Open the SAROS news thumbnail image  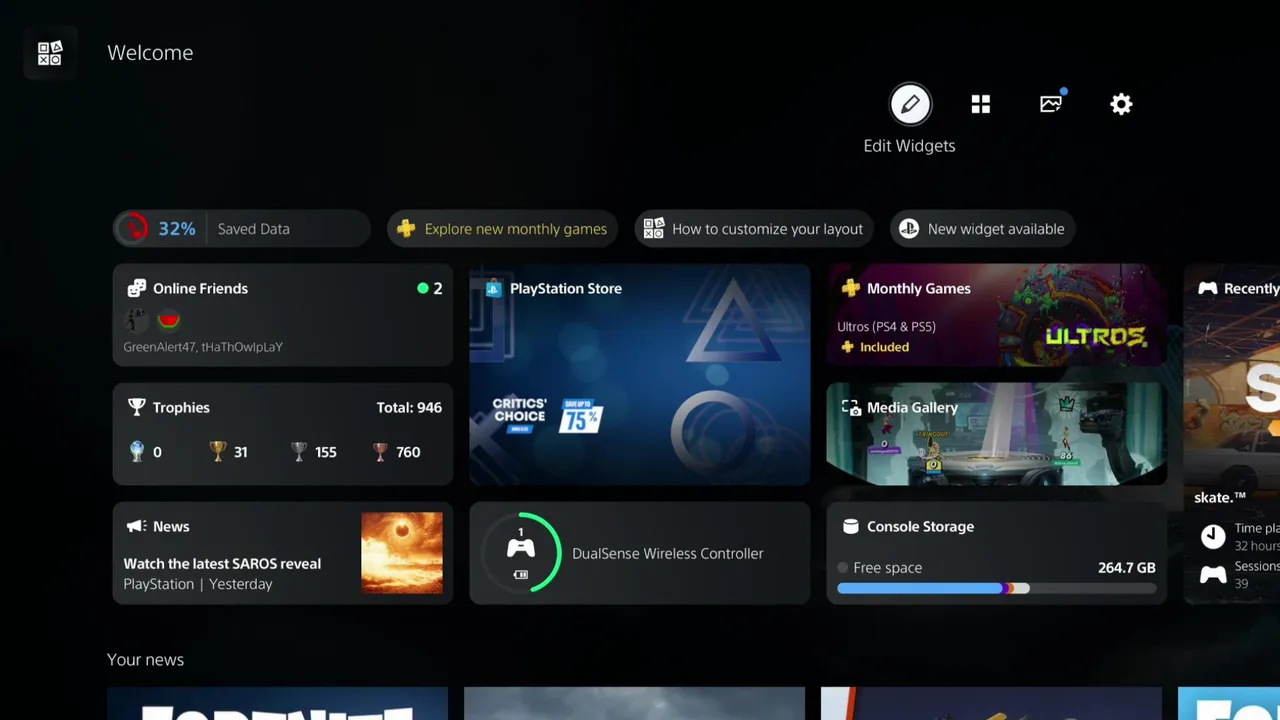[x=402, y=553]
